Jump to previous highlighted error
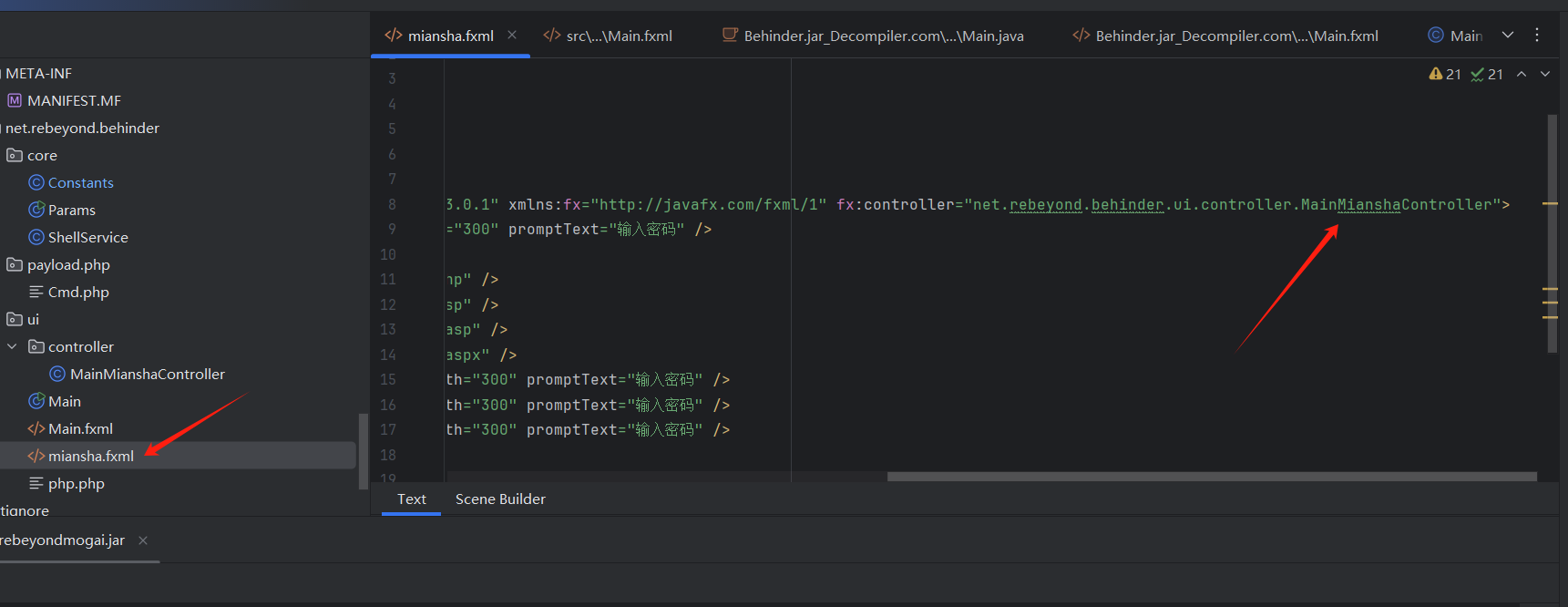Viewport: 1568px width, 607px height. point(1522,74)
